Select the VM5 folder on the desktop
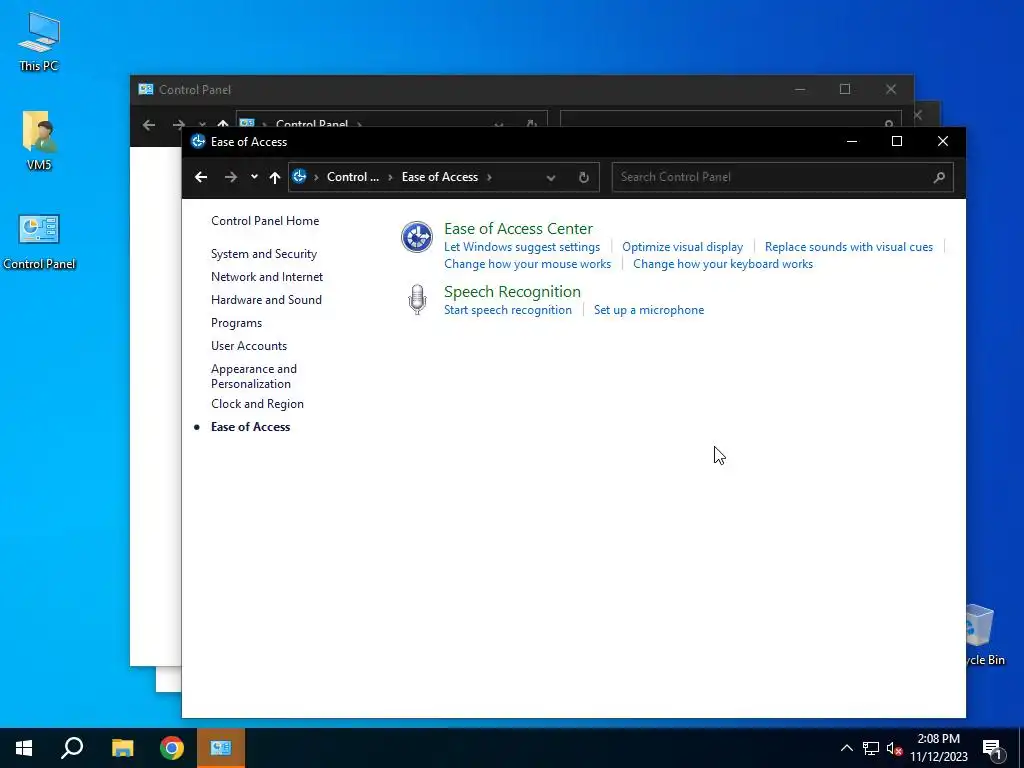 pos(39,140)
